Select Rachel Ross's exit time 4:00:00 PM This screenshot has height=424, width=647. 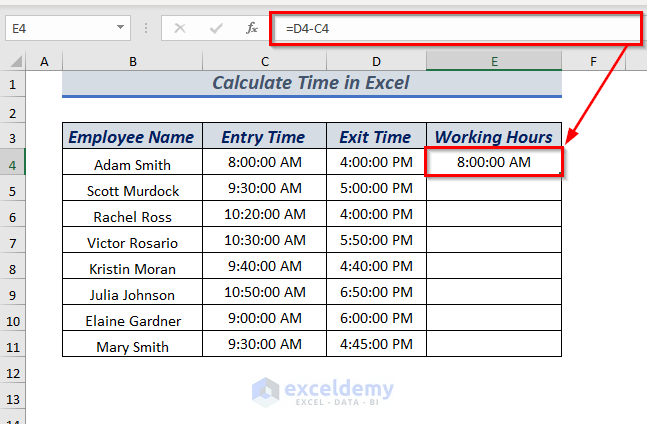coord(376,214)
